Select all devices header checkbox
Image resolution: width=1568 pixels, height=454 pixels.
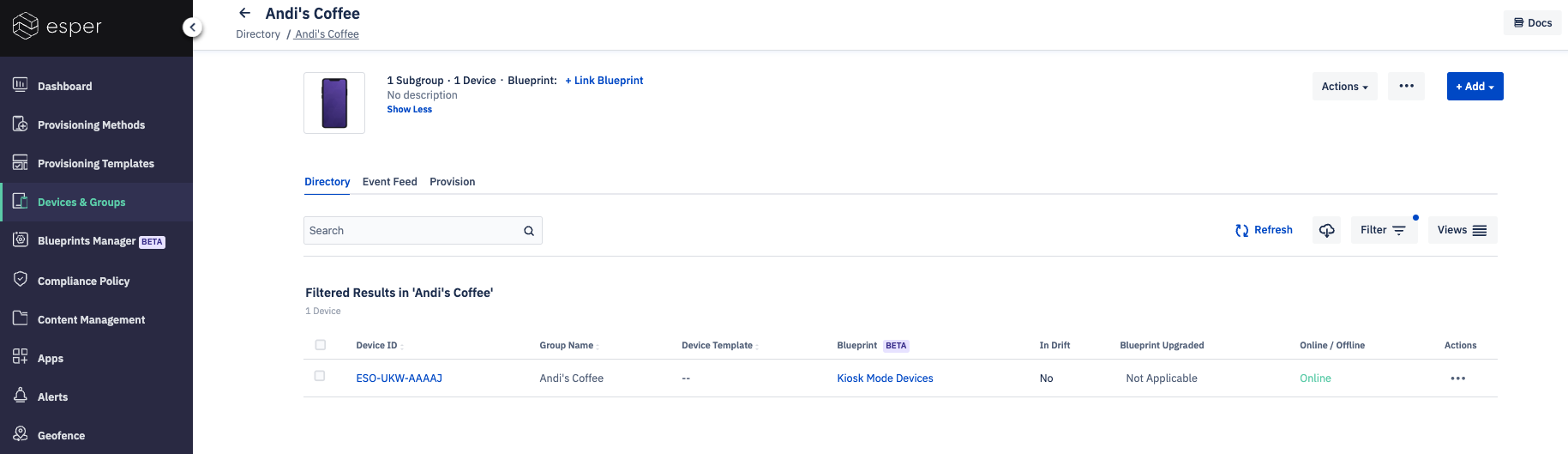tap(320, 345)
